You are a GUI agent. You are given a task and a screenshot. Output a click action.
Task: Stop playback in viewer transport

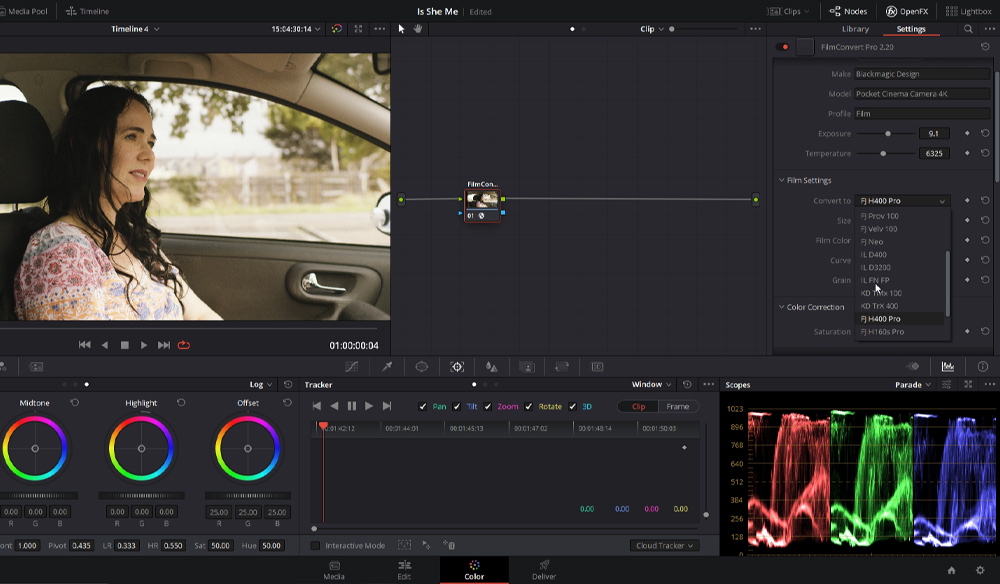(x=125, y=345)
